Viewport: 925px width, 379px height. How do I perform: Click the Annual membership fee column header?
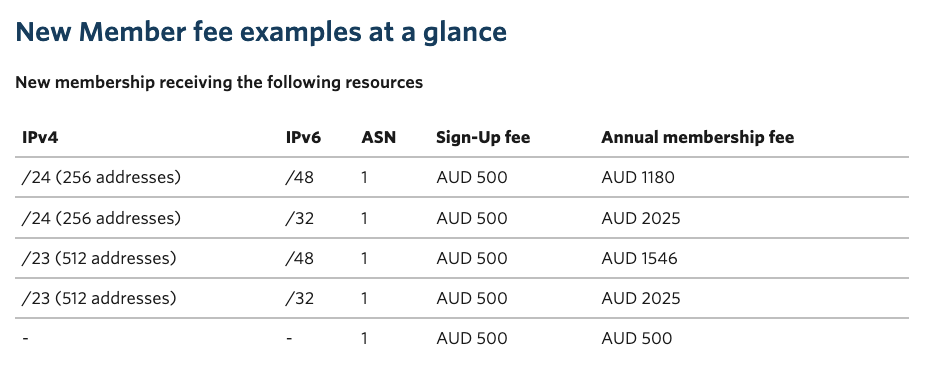[x=697, y=138]
